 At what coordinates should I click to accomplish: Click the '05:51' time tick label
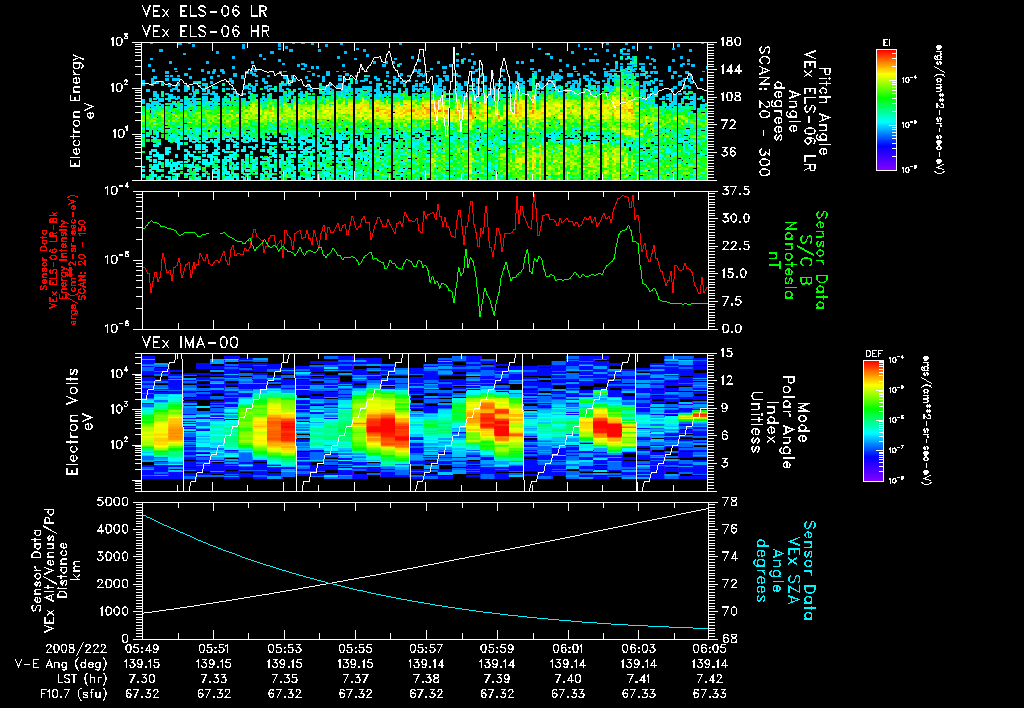pos(214,649)
